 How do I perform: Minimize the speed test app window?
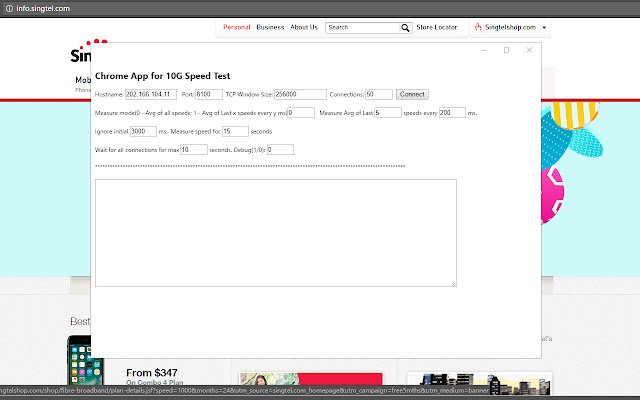click(484, 50)
